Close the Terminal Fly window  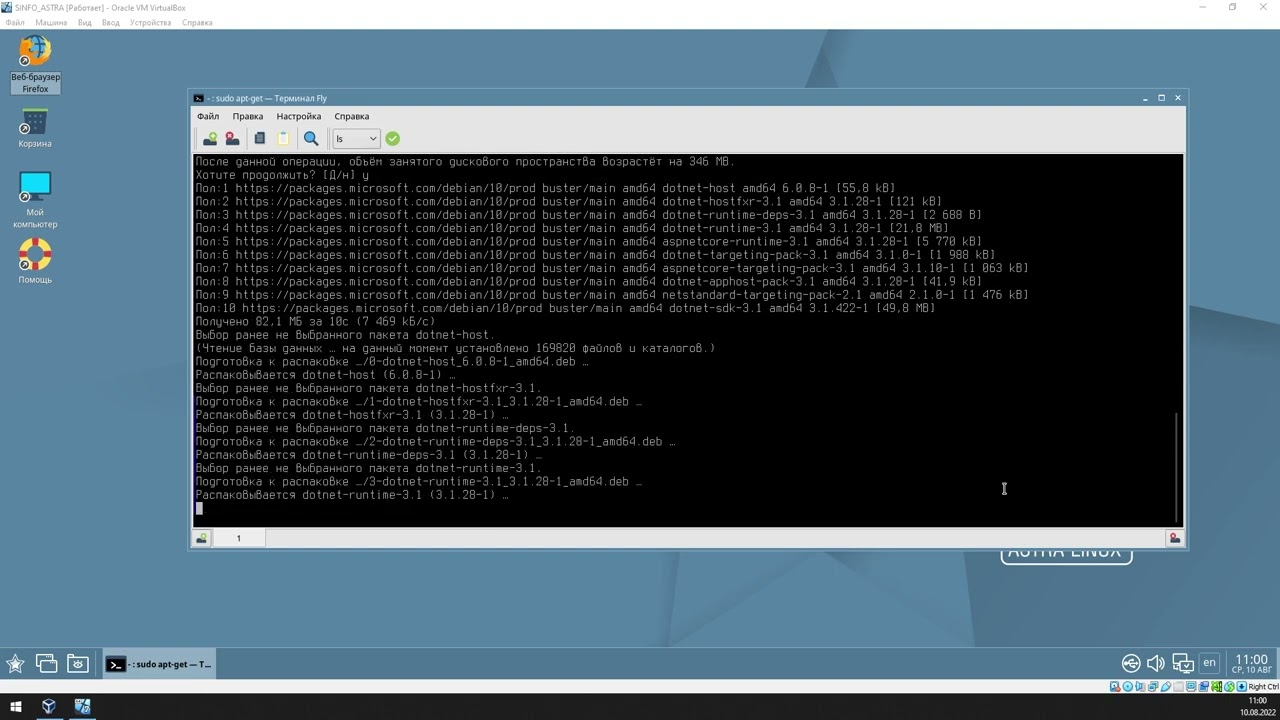(x=1177, y=98)
